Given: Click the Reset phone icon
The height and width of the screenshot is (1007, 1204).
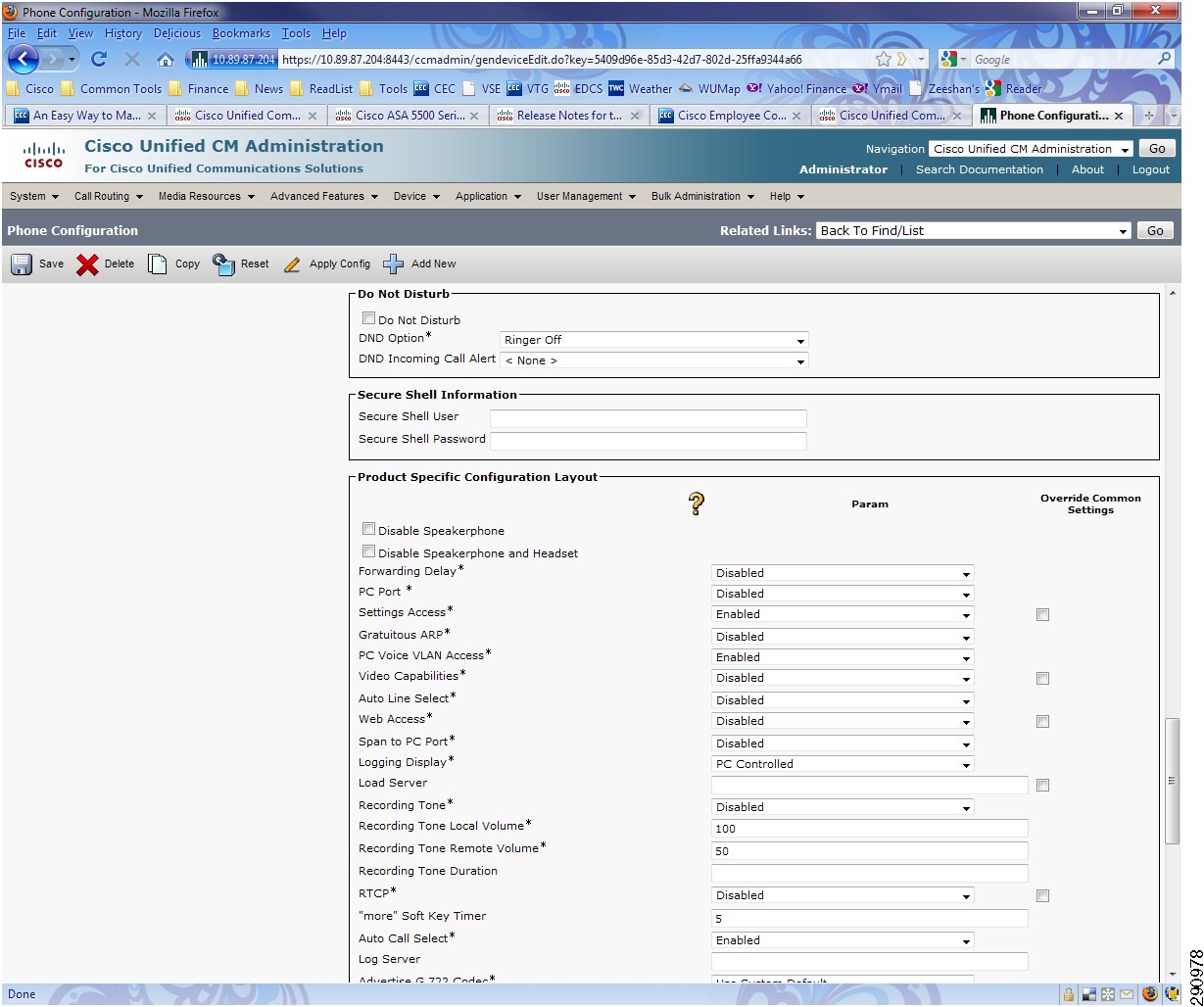Looking at the screenshot, I should click(223, 264).
